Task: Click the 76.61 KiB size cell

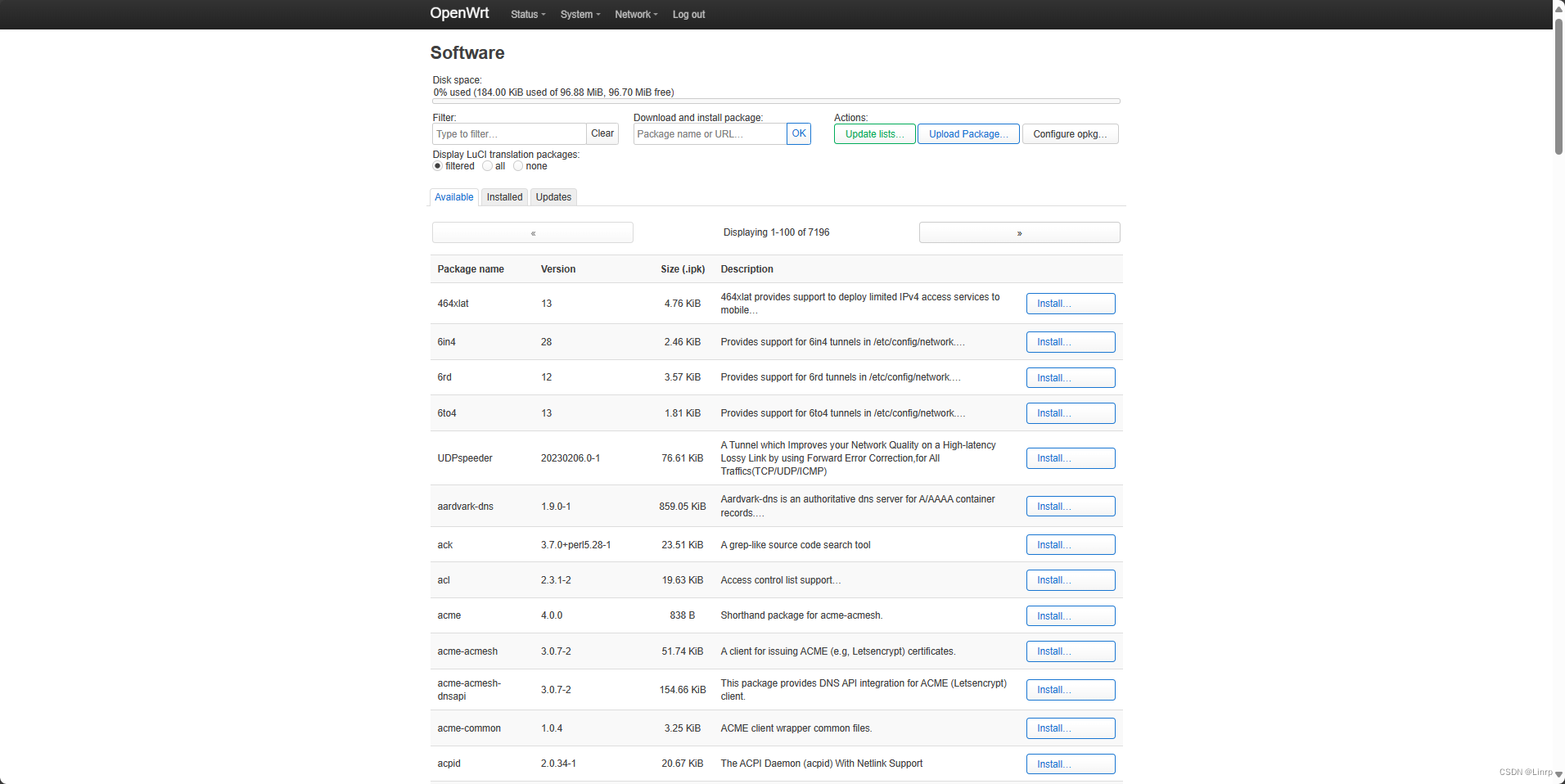Action: tap(683, 458)
